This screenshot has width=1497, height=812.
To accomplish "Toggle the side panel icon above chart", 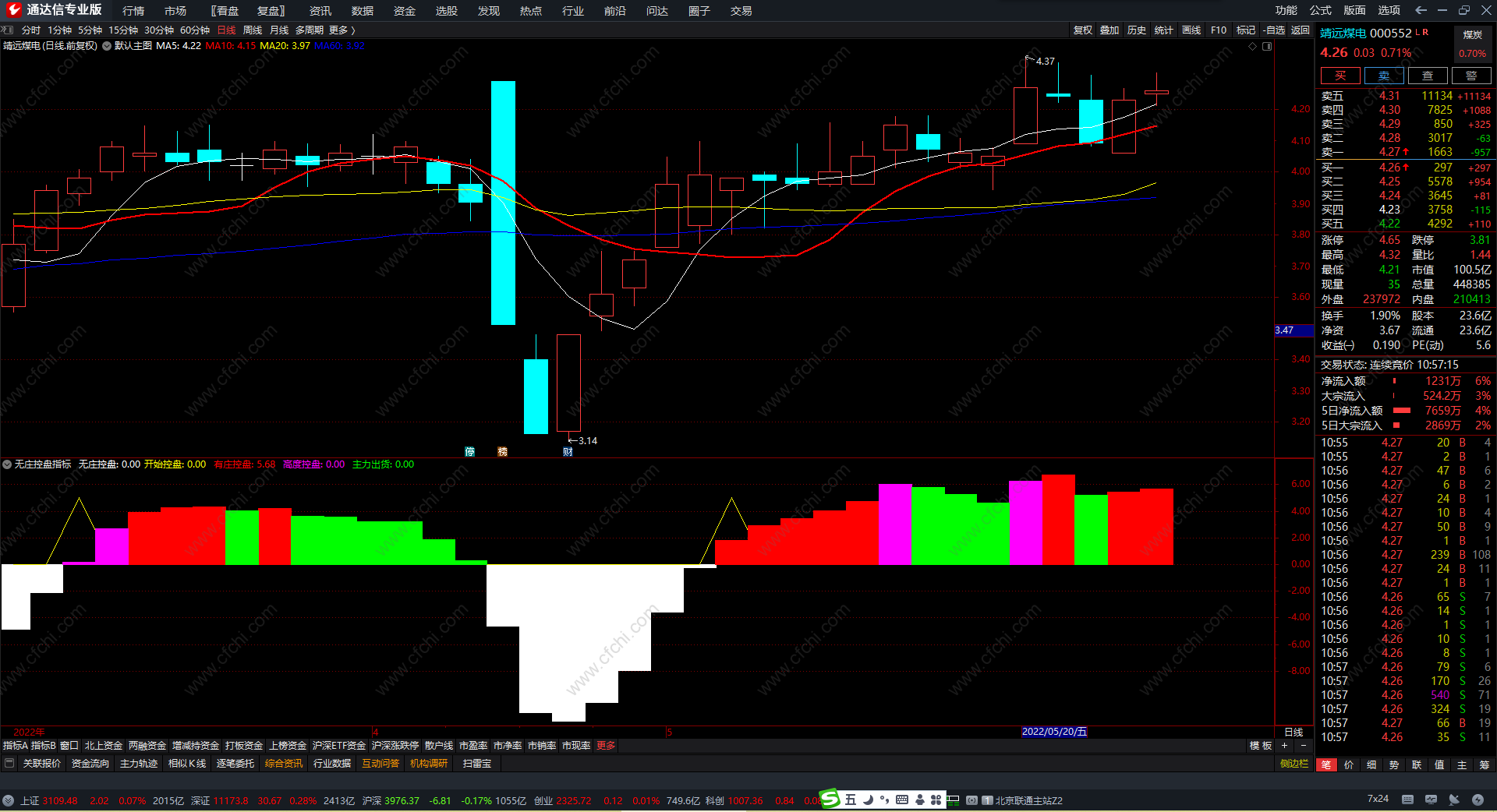I will point(1267,46).
